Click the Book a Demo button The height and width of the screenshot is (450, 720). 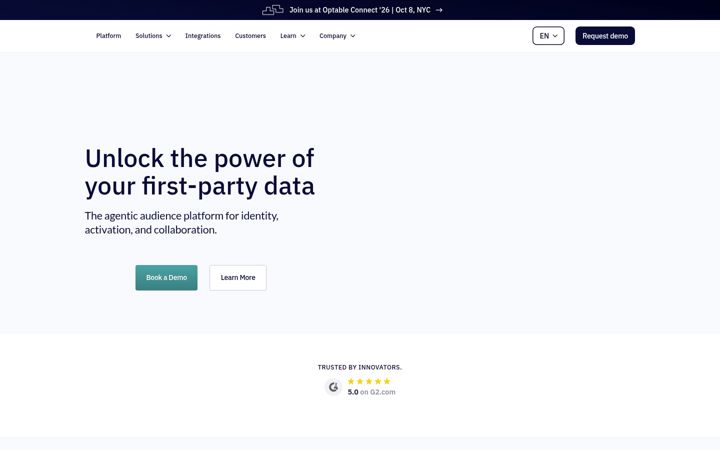166,278
